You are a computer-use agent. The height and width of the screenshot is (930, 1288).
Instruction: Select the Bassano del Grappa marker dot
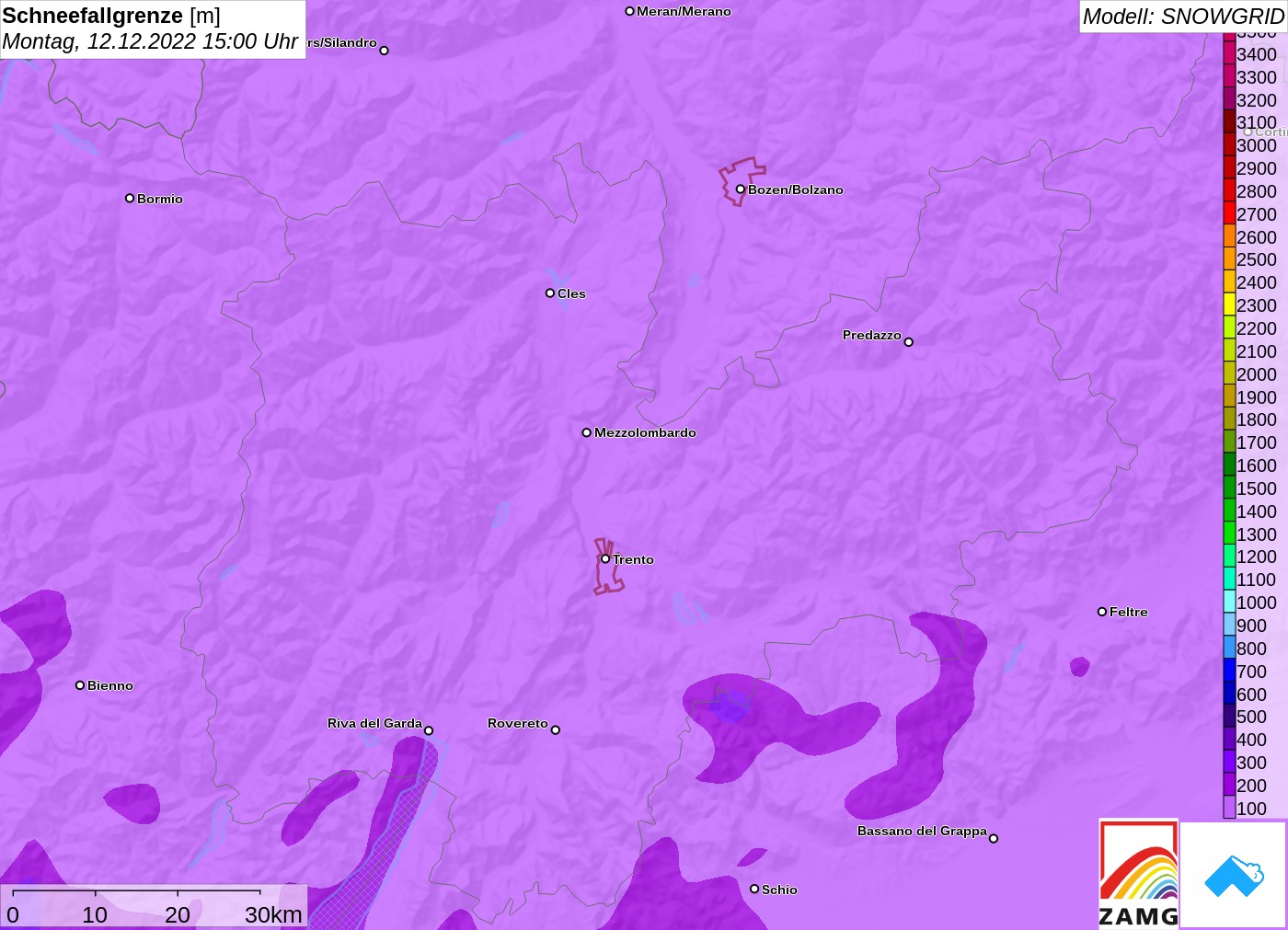[x=994, y=838]
